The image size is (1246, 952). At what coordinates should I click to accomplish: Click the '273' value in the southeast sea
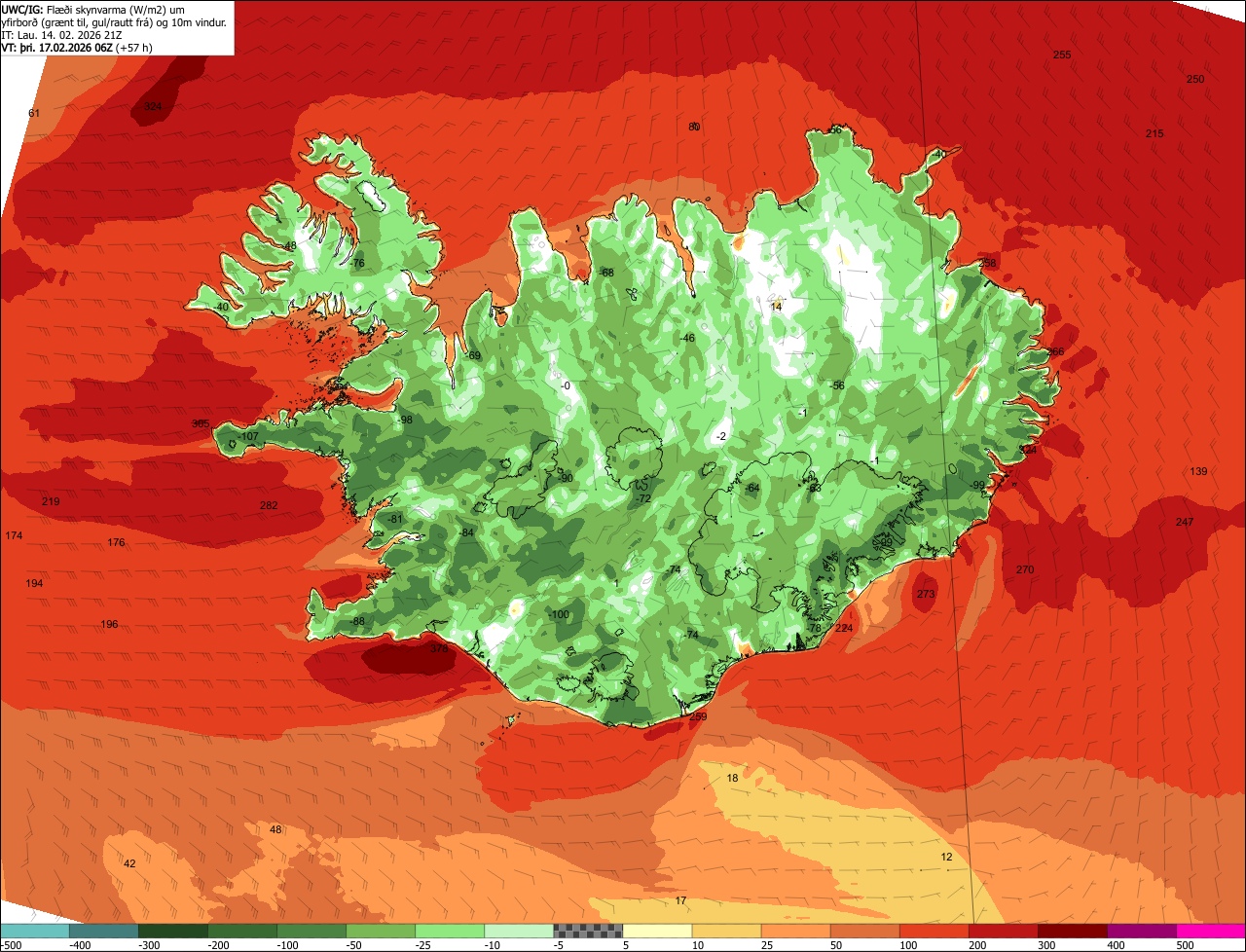(926, 594)
